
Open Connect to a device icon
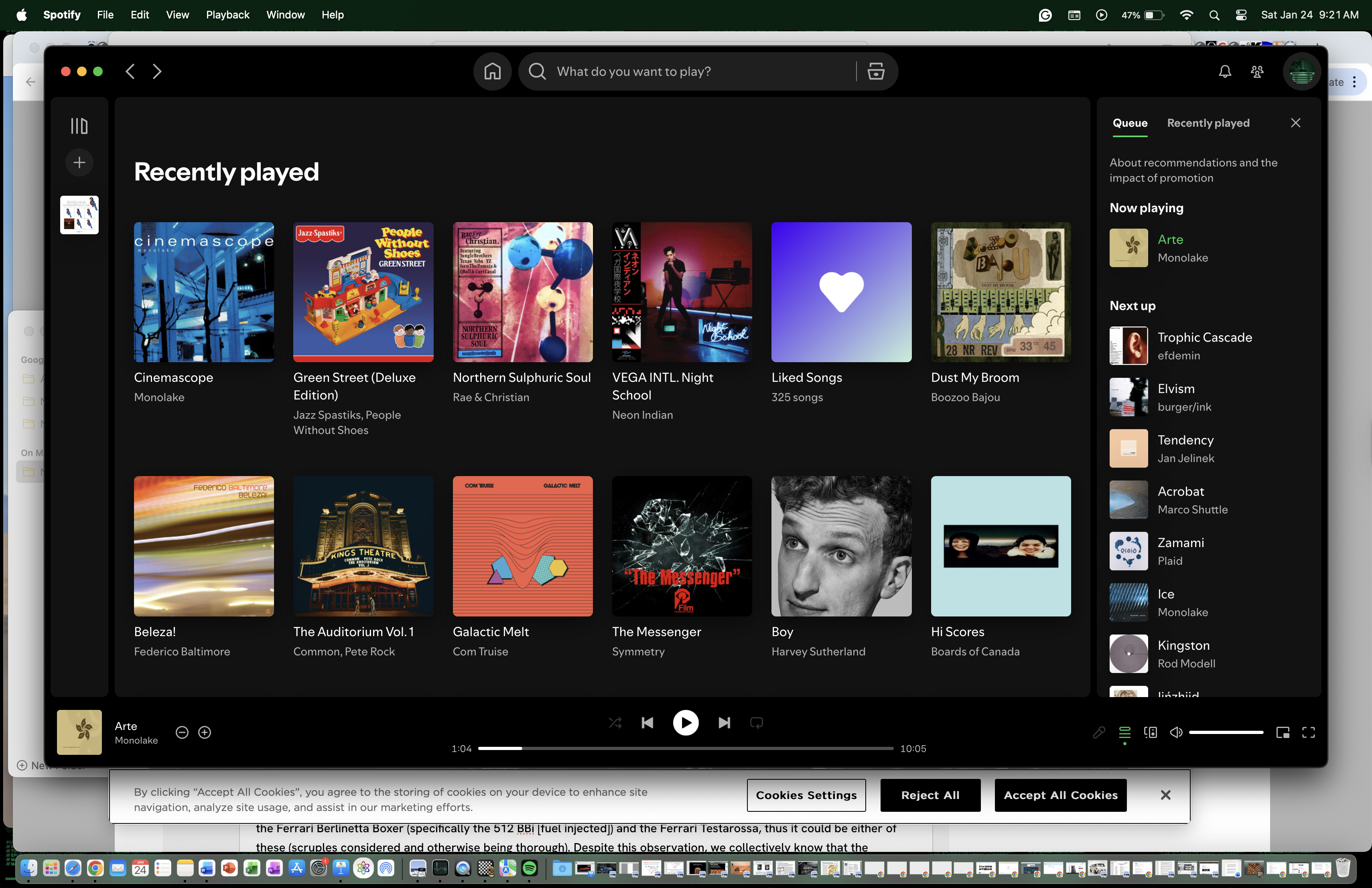(x=1150, y=732)
